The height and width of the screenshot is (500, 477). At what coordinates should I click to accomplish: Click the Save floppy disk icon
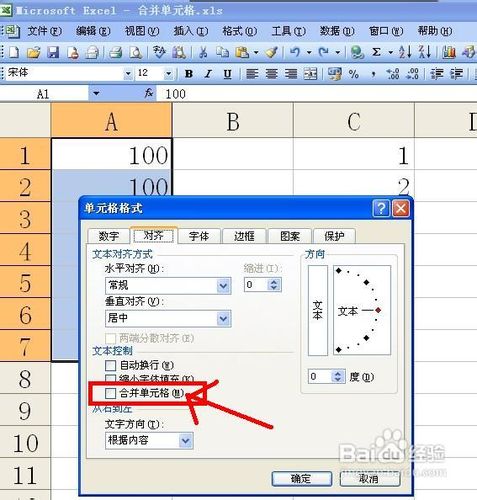[x=53, y=52]
